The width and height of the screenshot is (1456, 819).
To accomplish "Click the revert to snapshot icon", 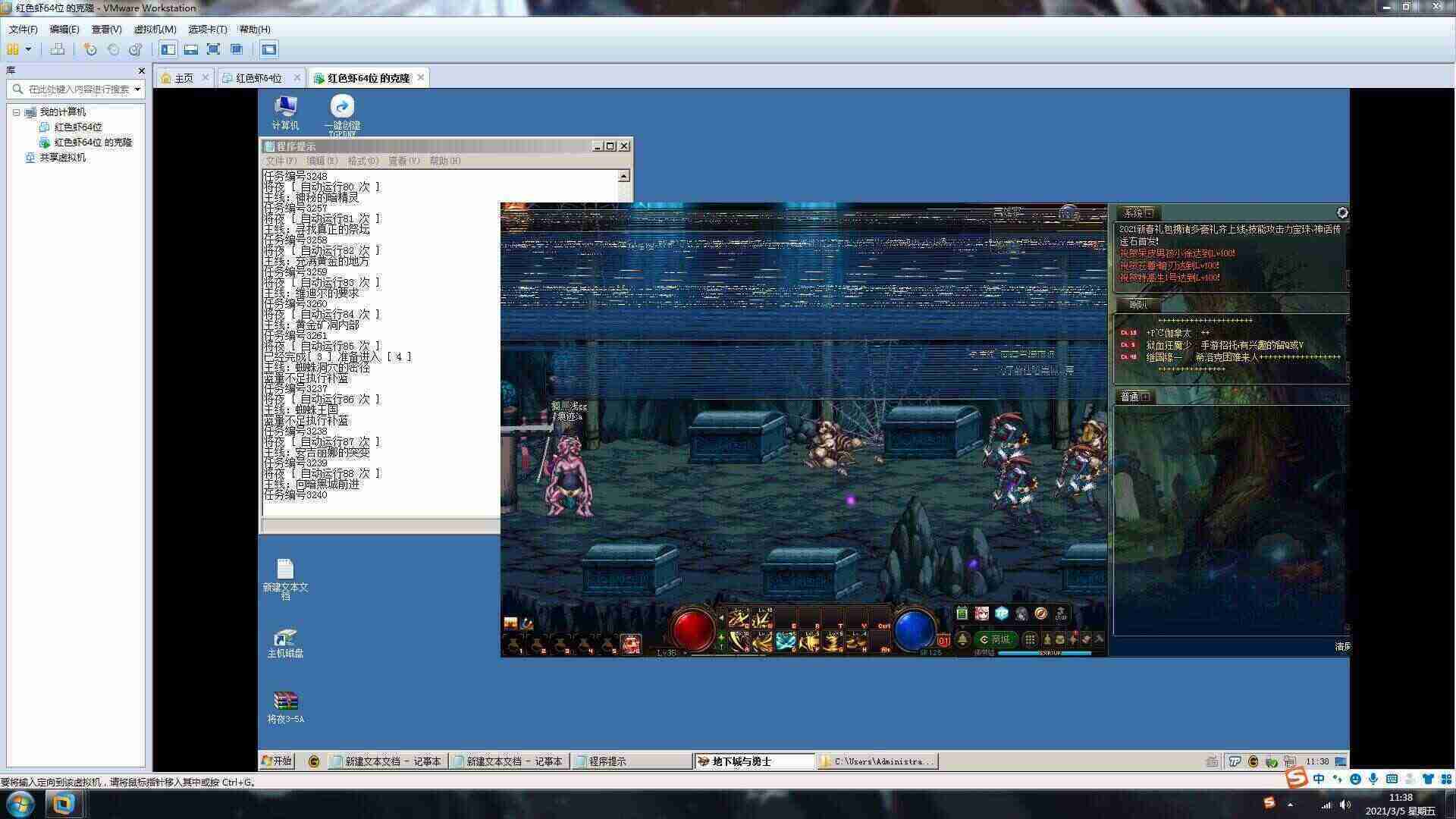I will pos(113,49).
